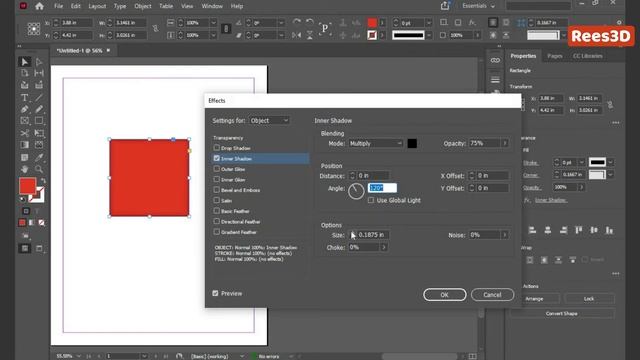Open stroke weight dropdown in Properties panel

click(582, 162)
